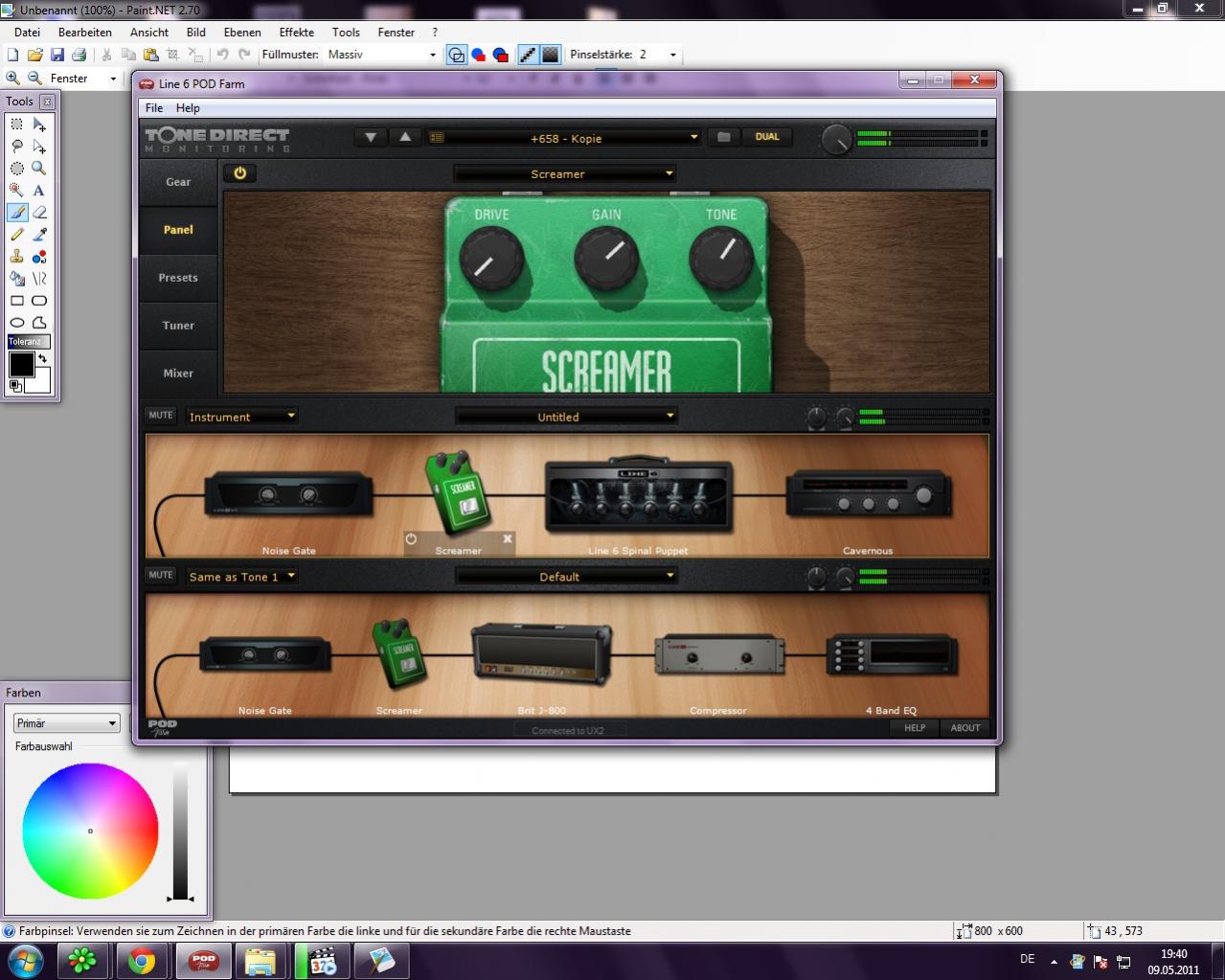Select the Ellipse shape tool

point(16,323)
